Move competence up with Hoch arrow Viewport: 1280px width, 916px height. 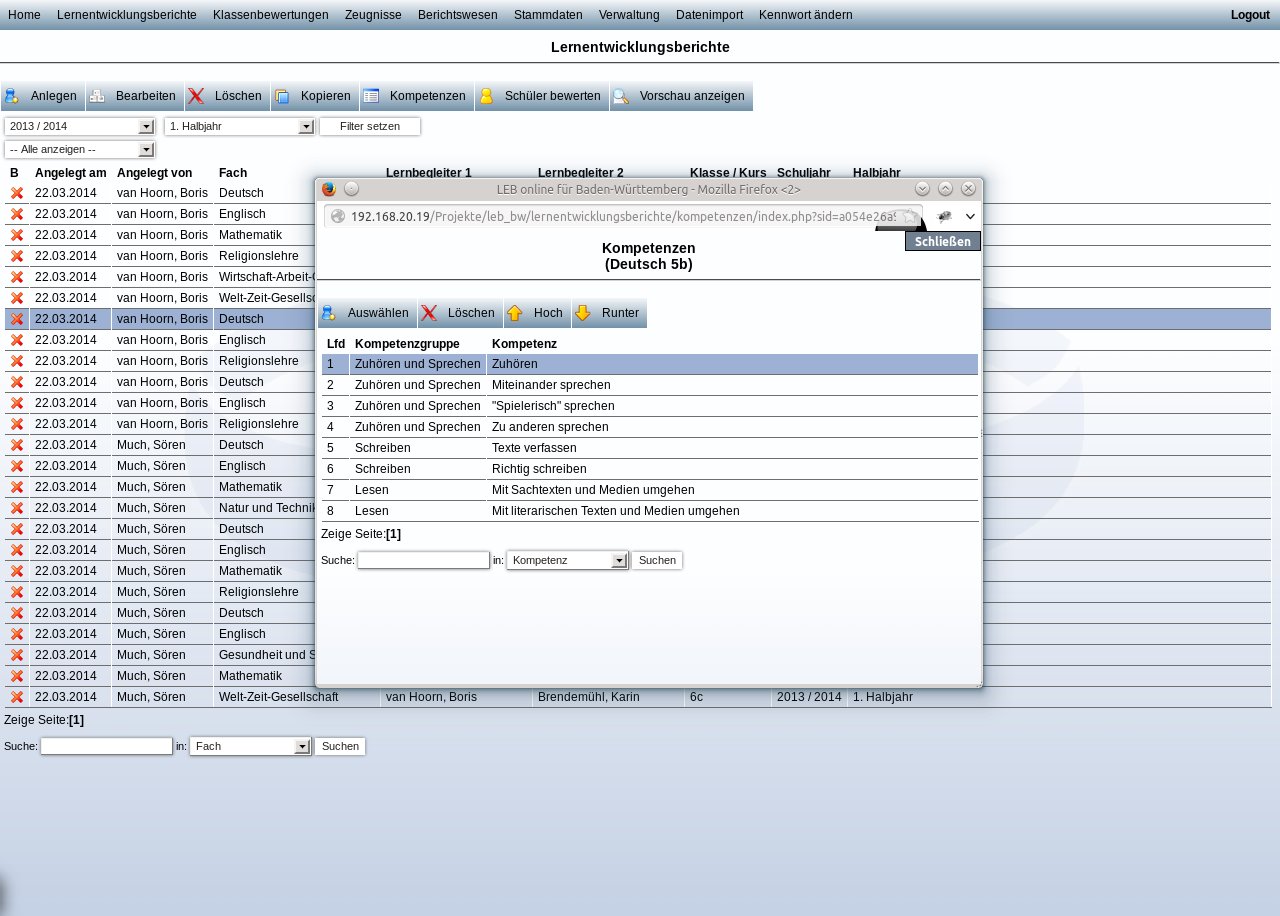[515, 313]
